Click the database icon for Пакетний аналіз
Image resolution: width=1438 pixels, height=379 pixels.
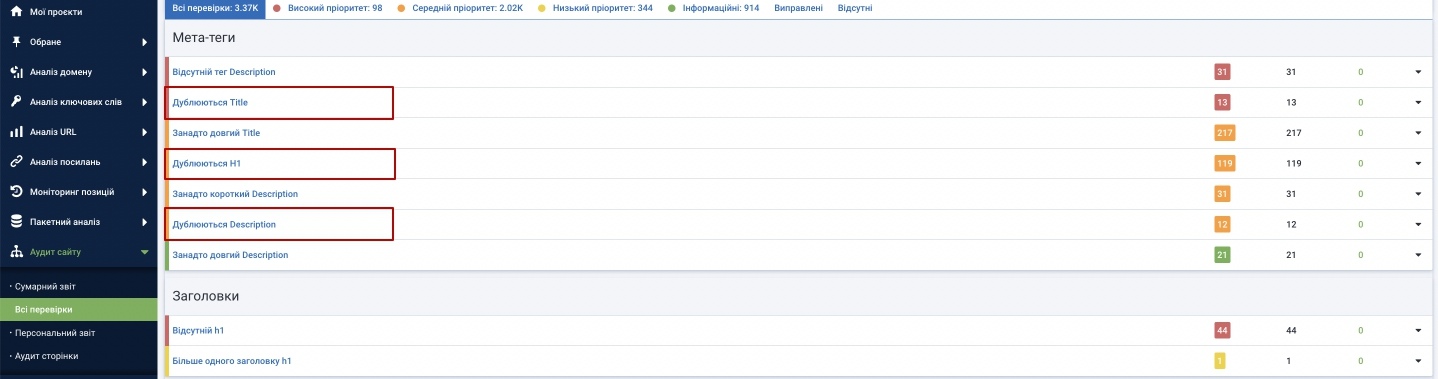(x=16, y=222)
